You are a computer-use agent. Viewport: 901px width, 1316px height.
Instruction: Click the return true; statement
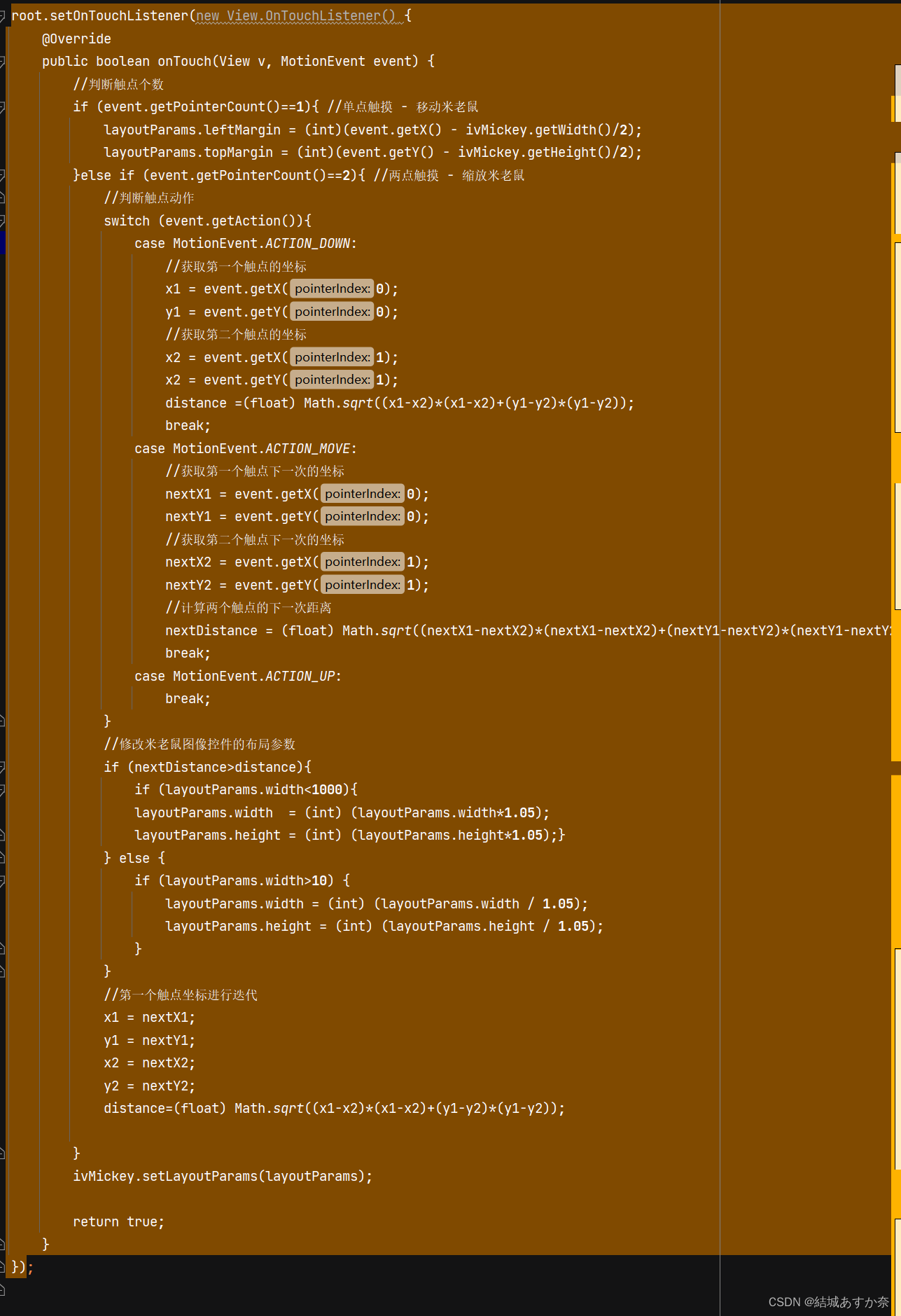[x=118, y=1221]
